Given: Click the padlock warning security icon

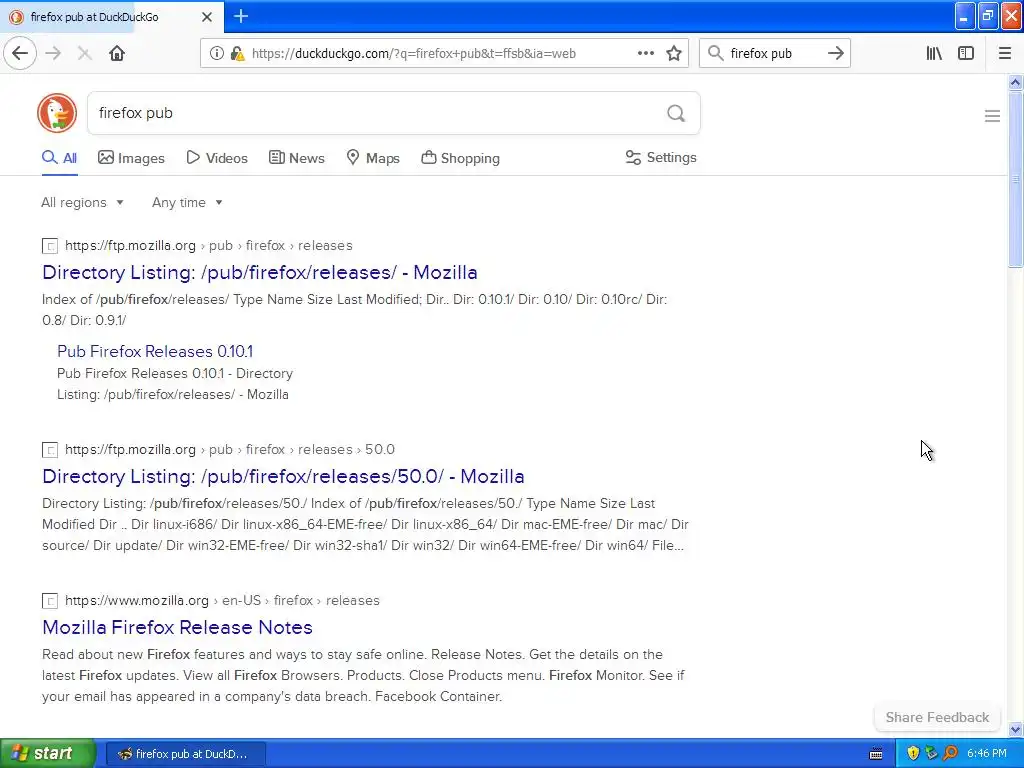Looking at the screenshot, I should (238, 54).
